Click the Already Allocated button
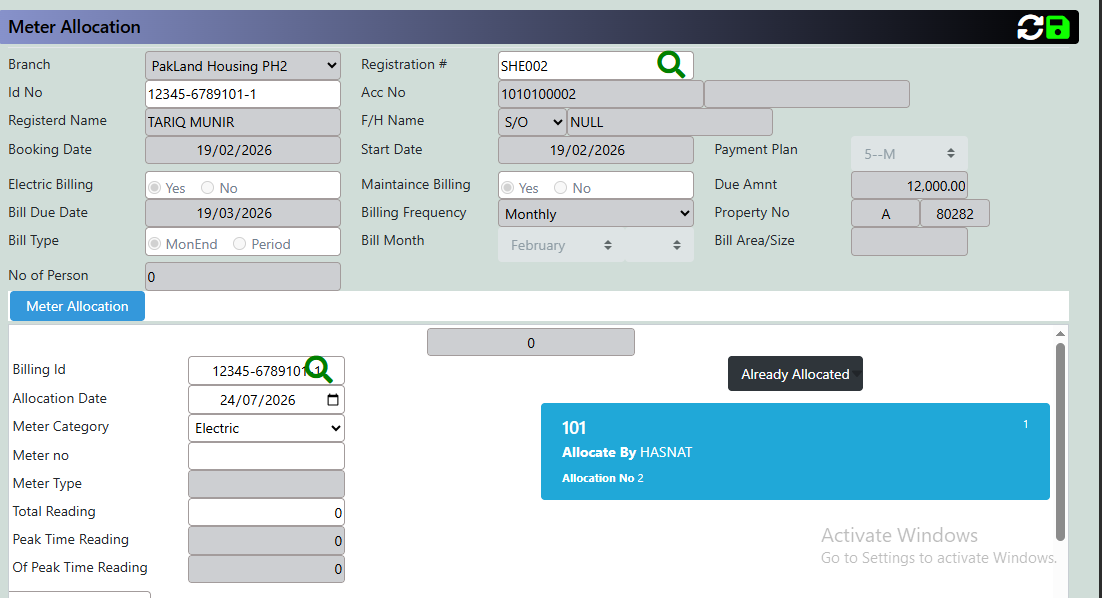 [x=795, y=374]
